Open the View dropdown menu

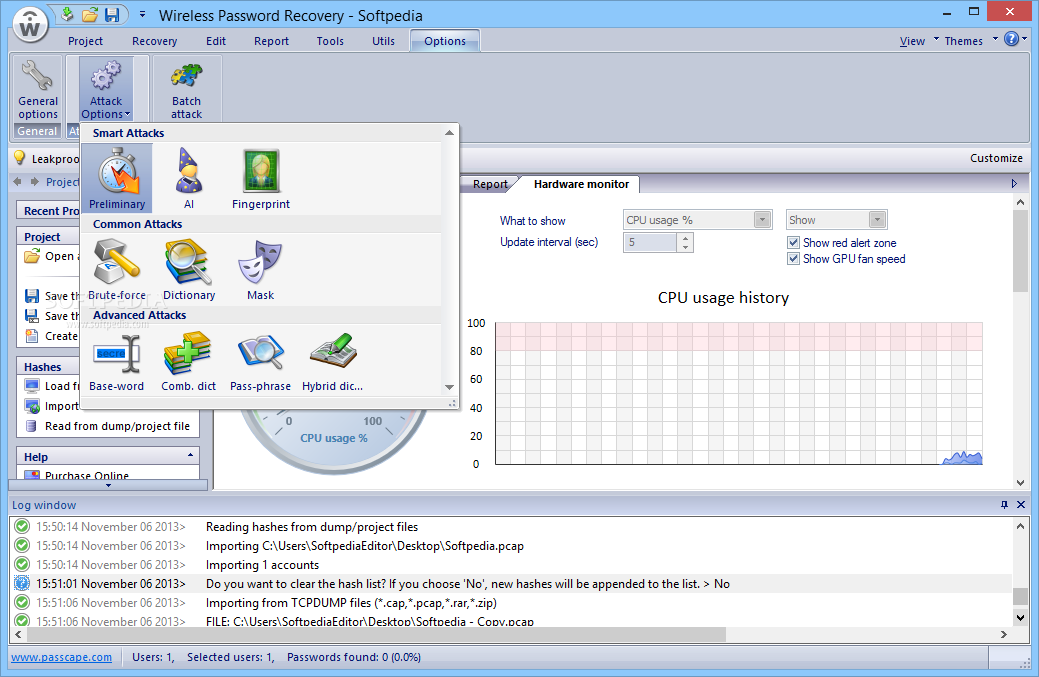tap(918, 40)
